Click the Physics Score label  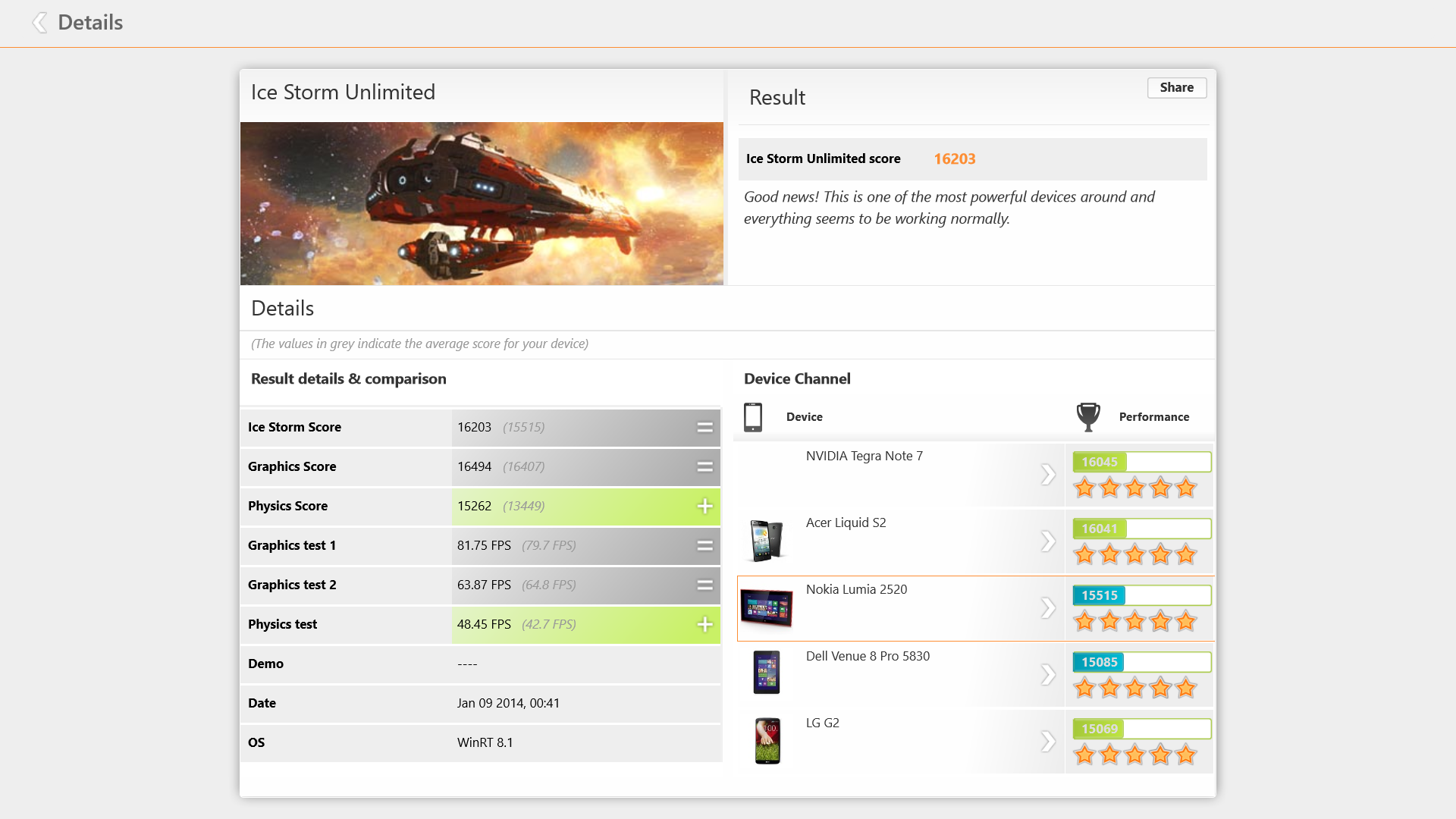click(287, 506)
